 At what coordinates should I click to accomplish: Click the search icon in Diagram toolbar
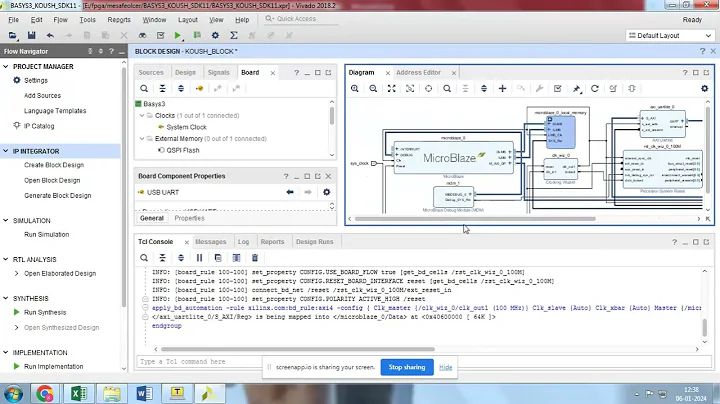point(447,89)
